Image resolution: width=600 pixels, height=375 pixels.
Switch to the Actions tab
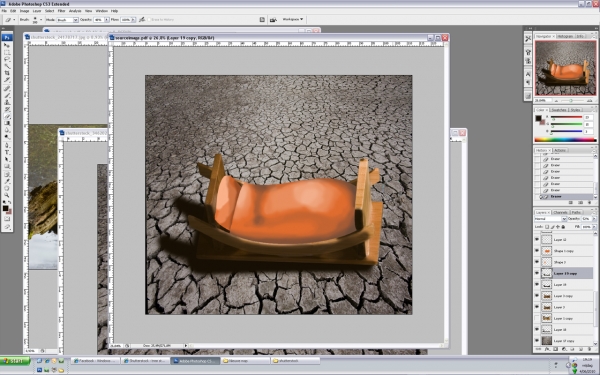pyautogui.click(x=560, y=150)
